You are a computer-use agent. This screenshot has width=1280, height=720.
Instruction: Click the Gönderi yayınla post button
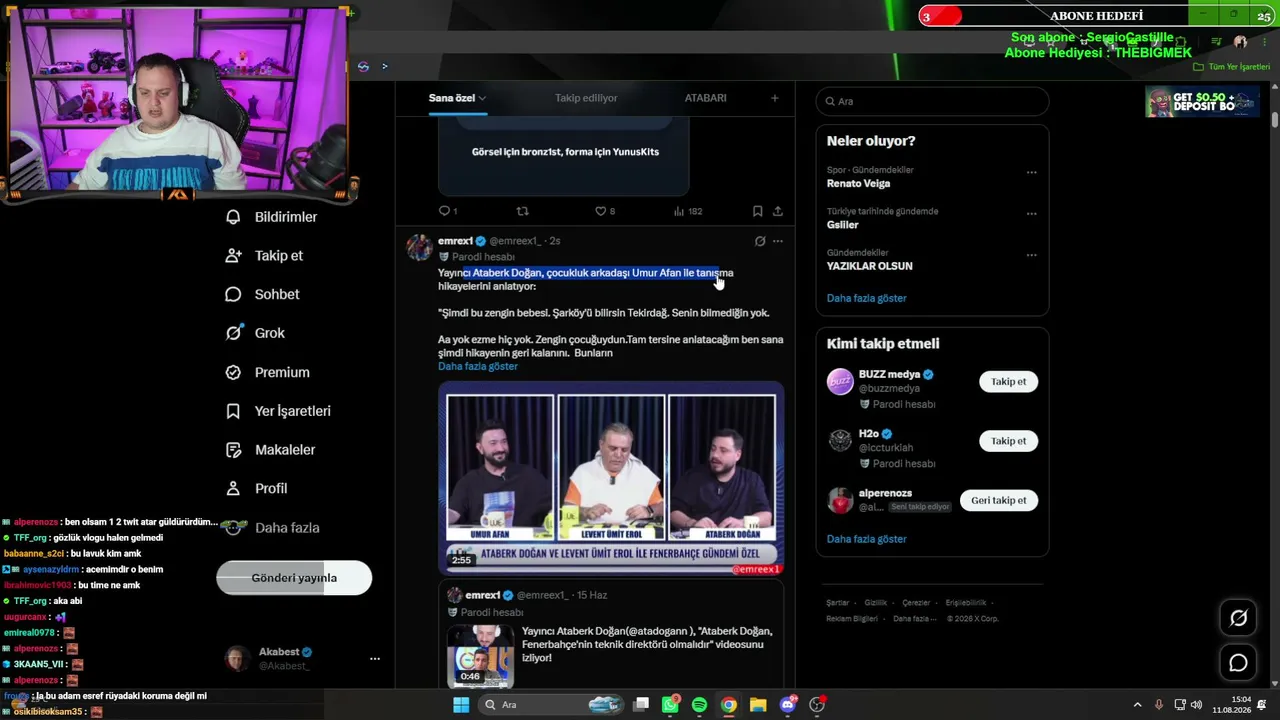coord(294,578)
